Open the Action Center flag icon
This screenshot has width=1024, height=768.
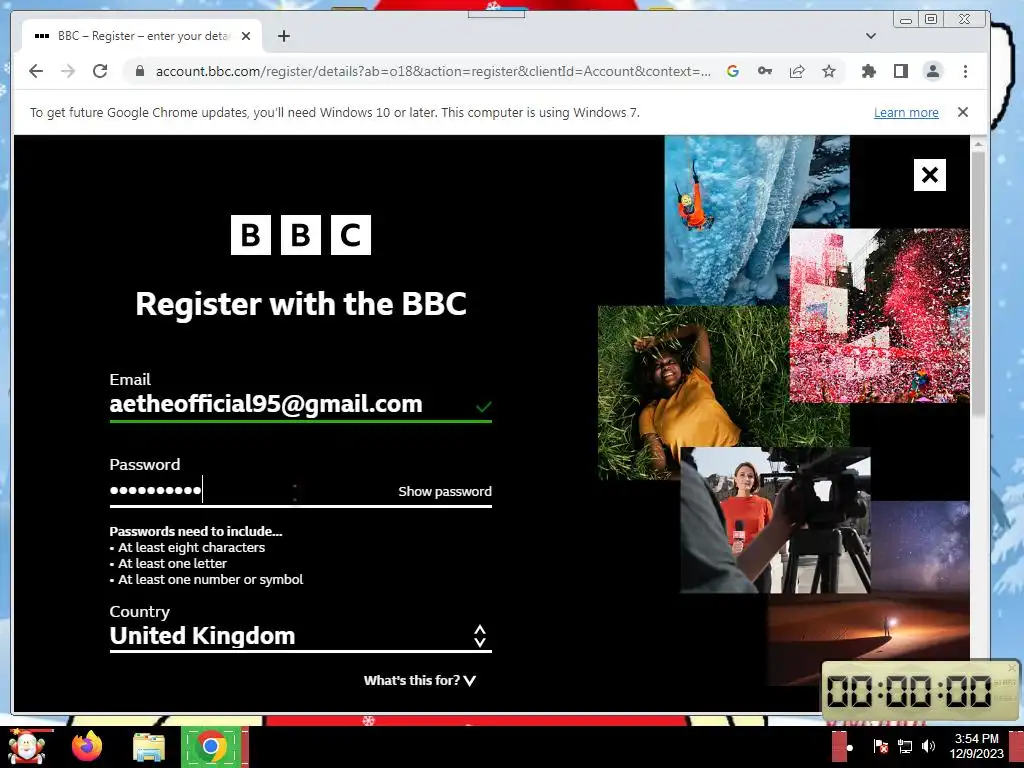(880, 746)
